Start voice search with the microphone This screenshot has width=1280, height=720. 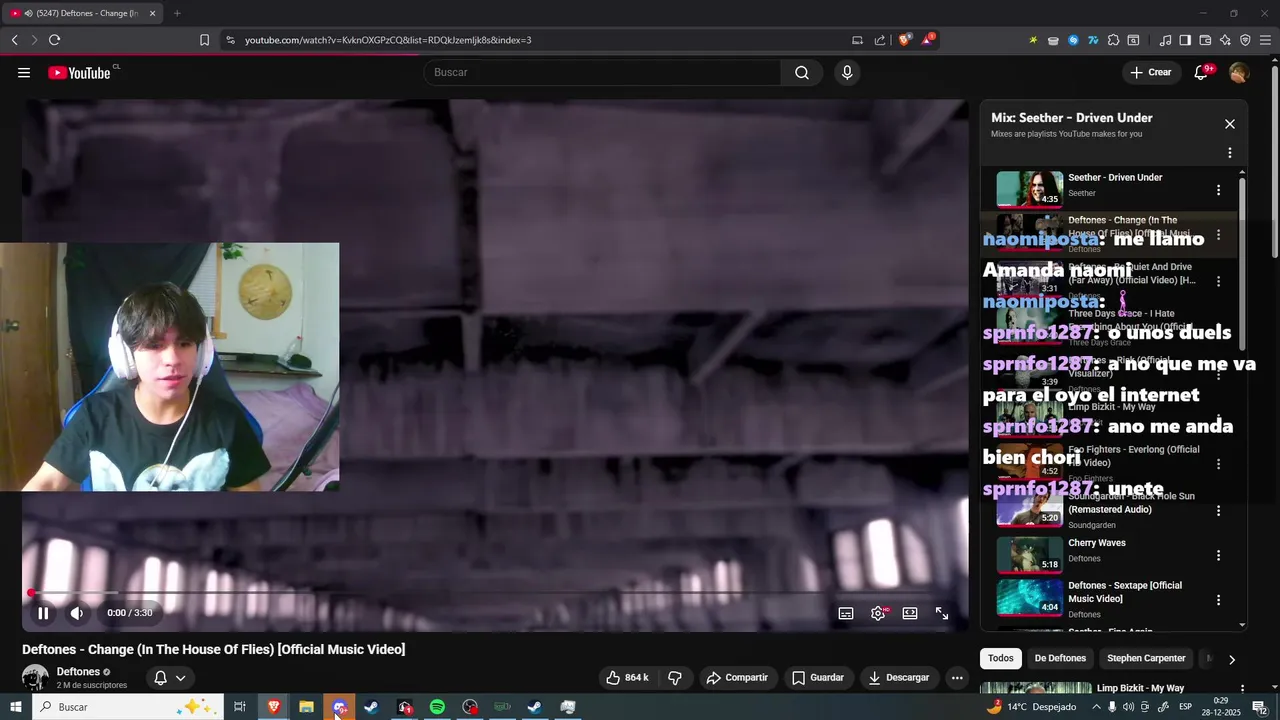tap(847, 72)
